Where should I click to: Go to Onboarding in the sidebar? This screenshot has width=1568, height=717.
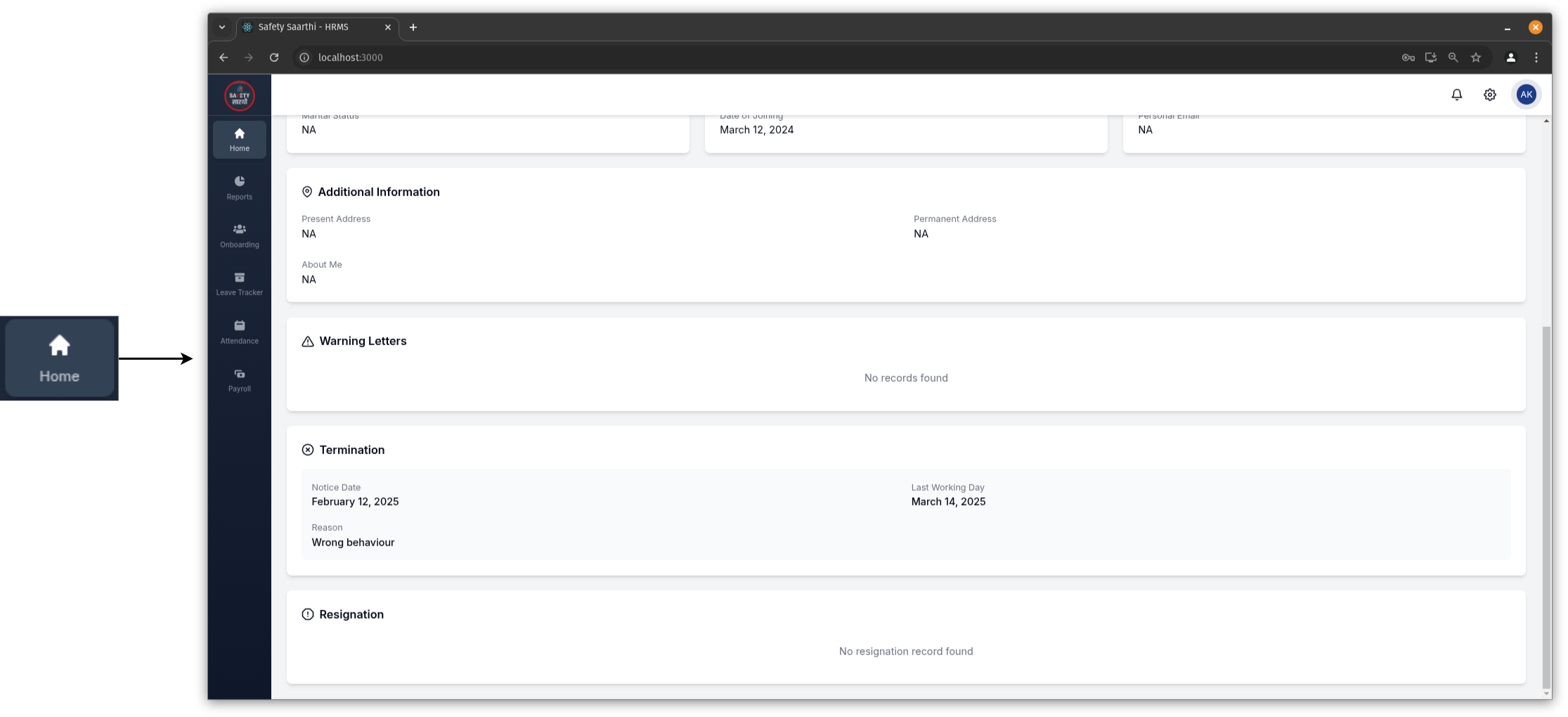pos(239,235)
